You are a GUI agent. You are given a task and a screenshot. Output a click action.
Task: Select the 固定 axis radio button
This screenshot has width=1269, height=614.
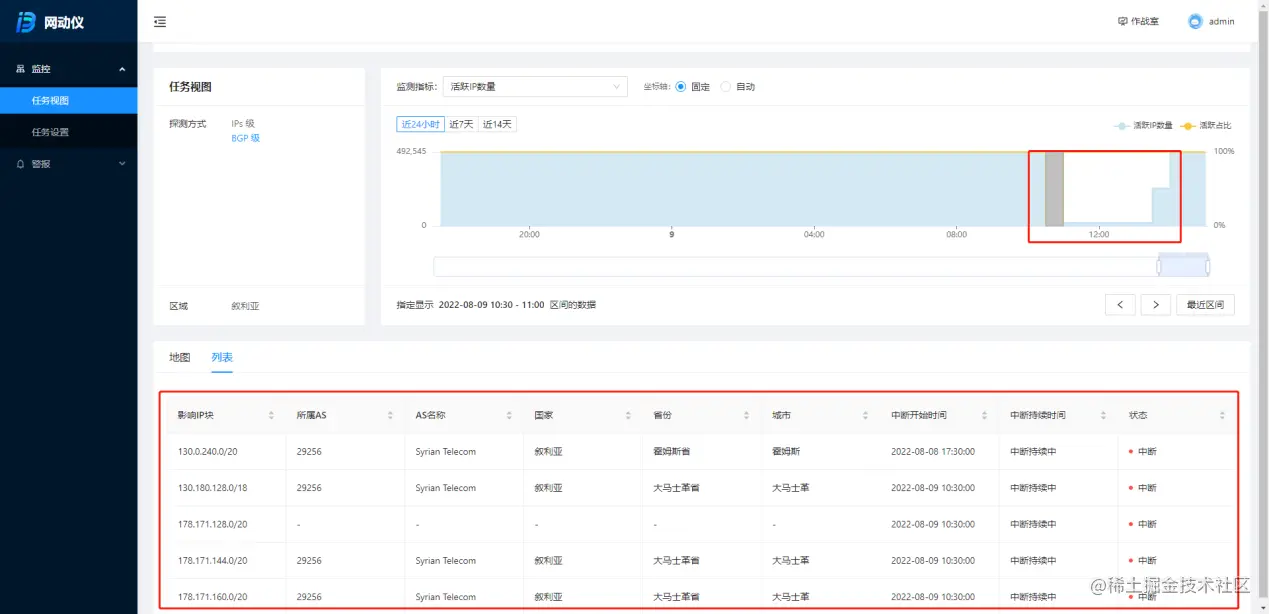point(681,87)
